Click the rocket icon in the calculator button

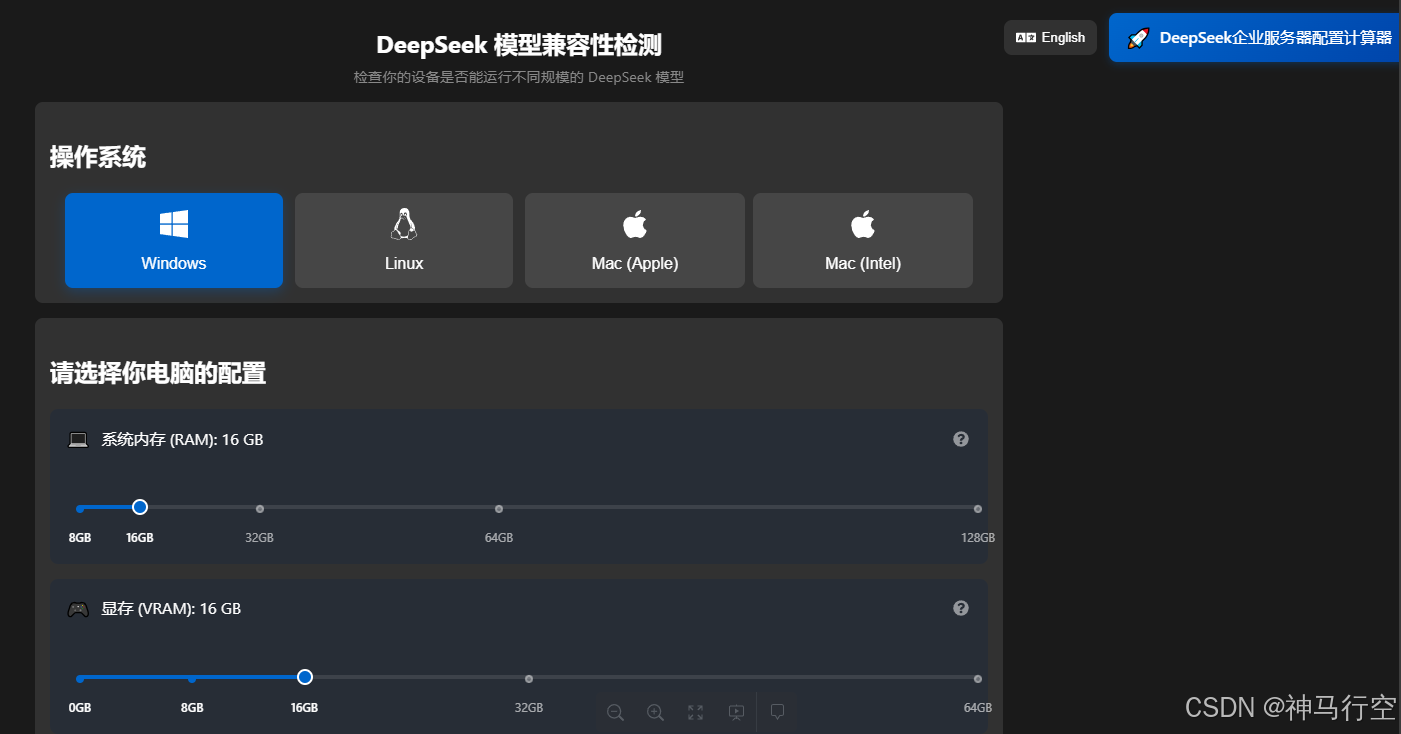pyautogui.click(x=1138, y=38)
